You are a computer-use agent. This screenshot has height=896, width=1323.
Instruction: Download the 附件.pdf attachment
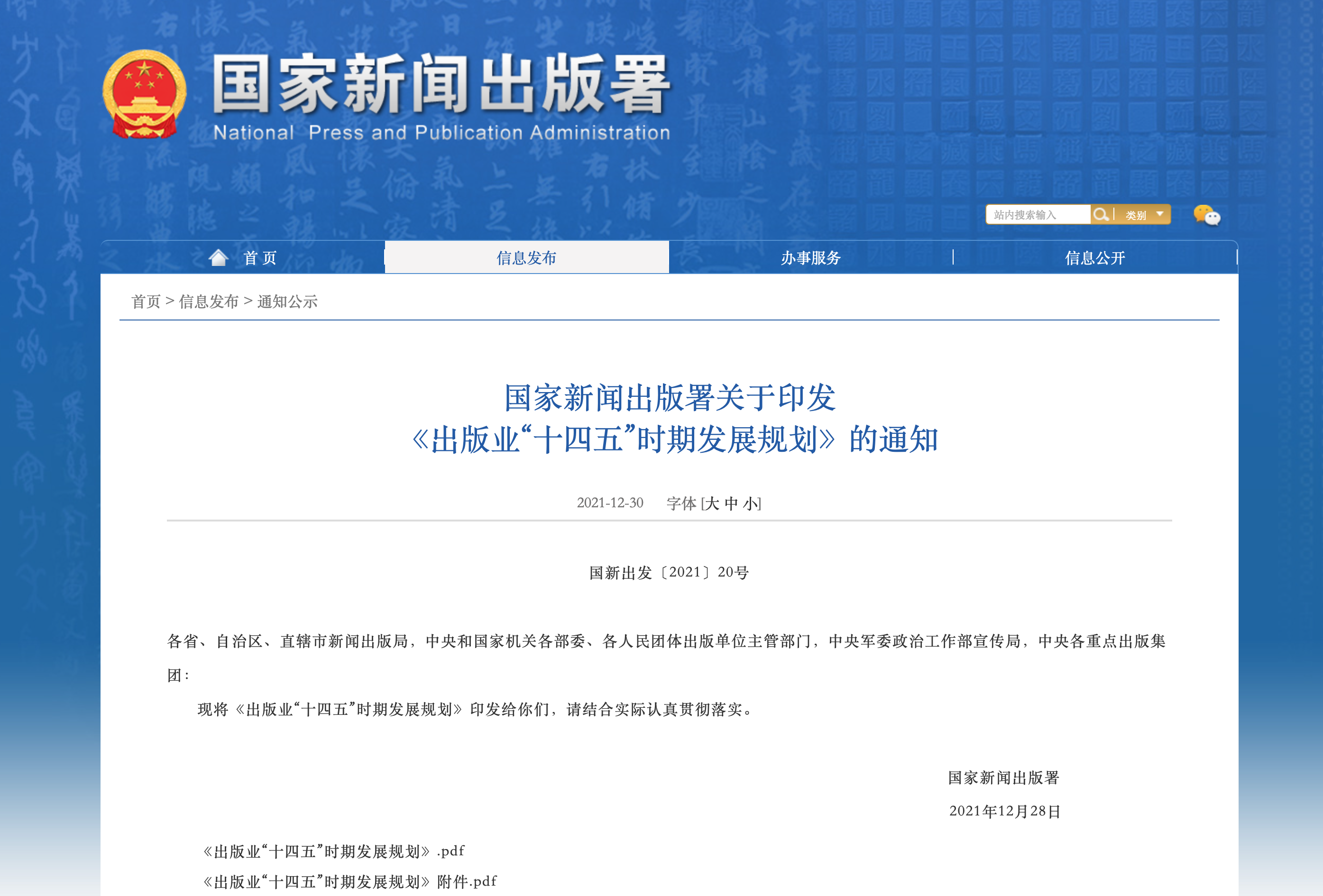click(x=350, y=882)
